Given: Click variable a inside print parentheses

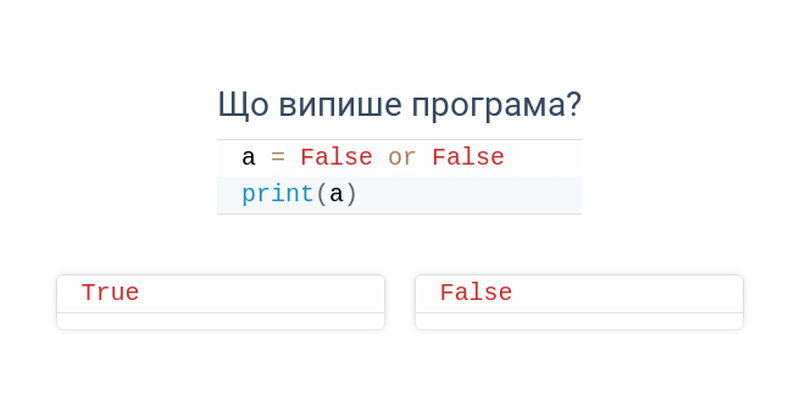Looking at the screenshot, I should click(x=336, y=195).
